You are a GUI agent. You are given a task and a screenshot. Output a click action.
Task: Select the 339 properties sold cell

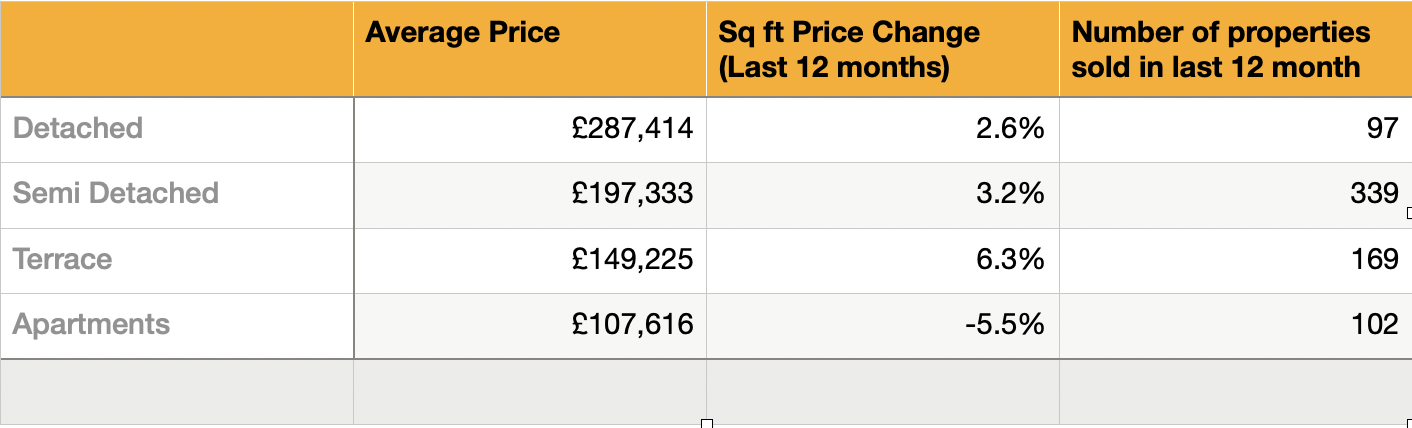click(x=1235, y=193)
